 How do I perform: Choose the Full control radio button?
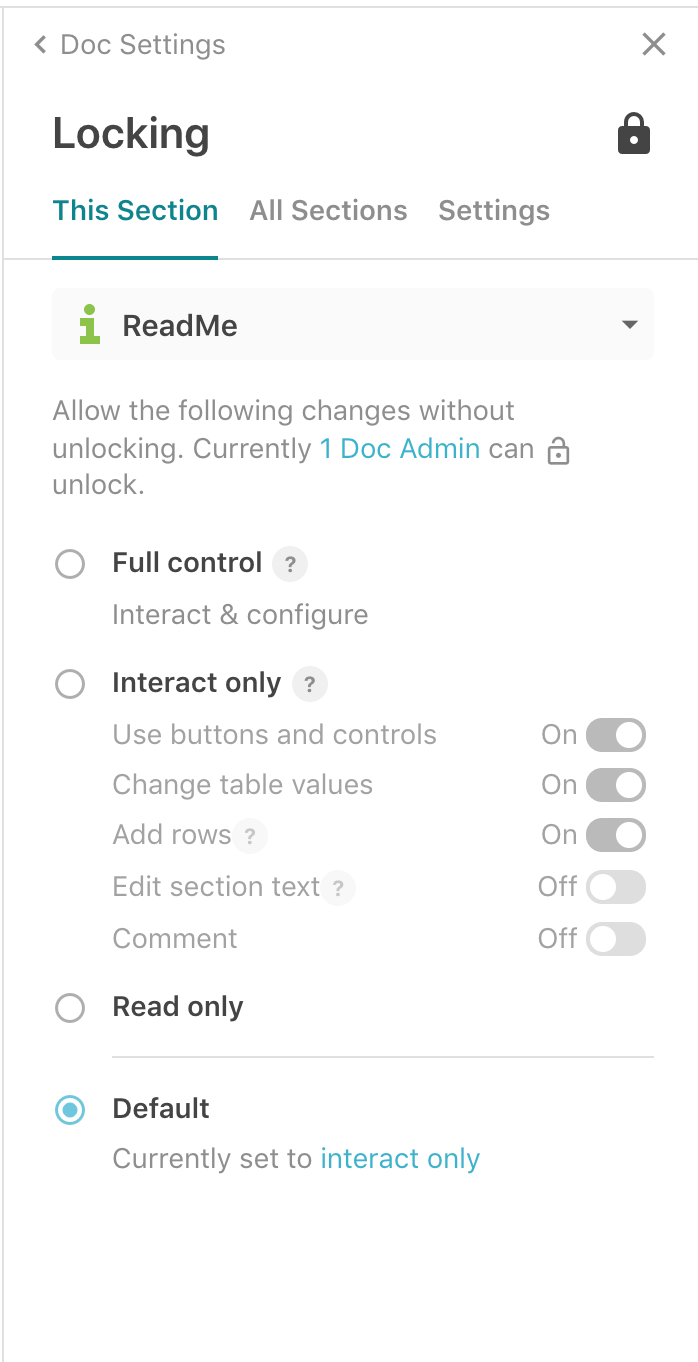click(70, 564)
